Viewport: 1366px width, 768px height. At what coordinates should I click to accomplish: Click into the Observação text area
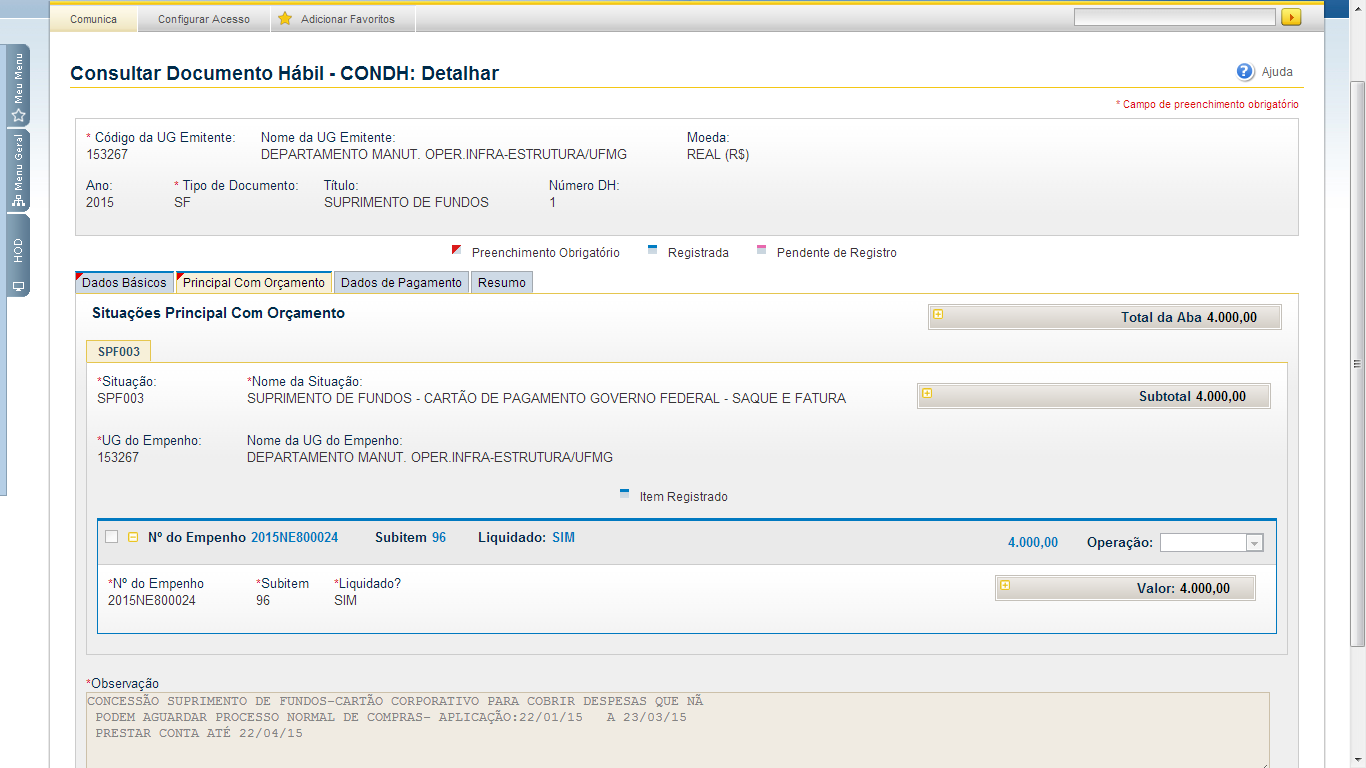coord(678,730)
